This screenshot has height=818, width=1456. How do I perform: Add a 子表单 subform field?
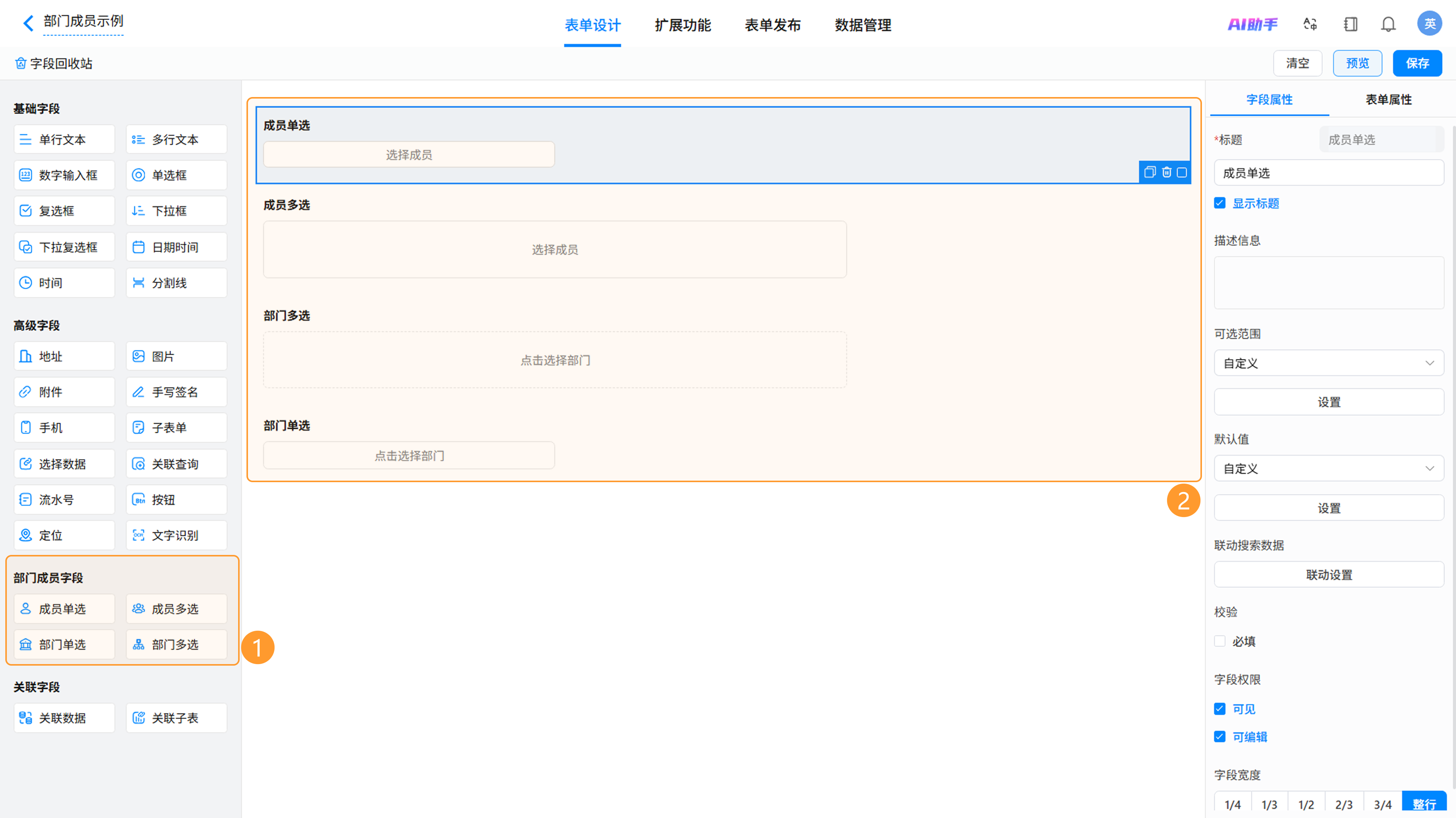tap(176, 428)
